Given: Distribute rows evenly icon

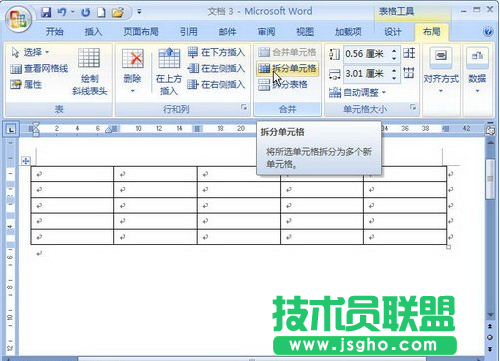Looking at the screenshot, I should pyautogui.click(x=409, y=53).
